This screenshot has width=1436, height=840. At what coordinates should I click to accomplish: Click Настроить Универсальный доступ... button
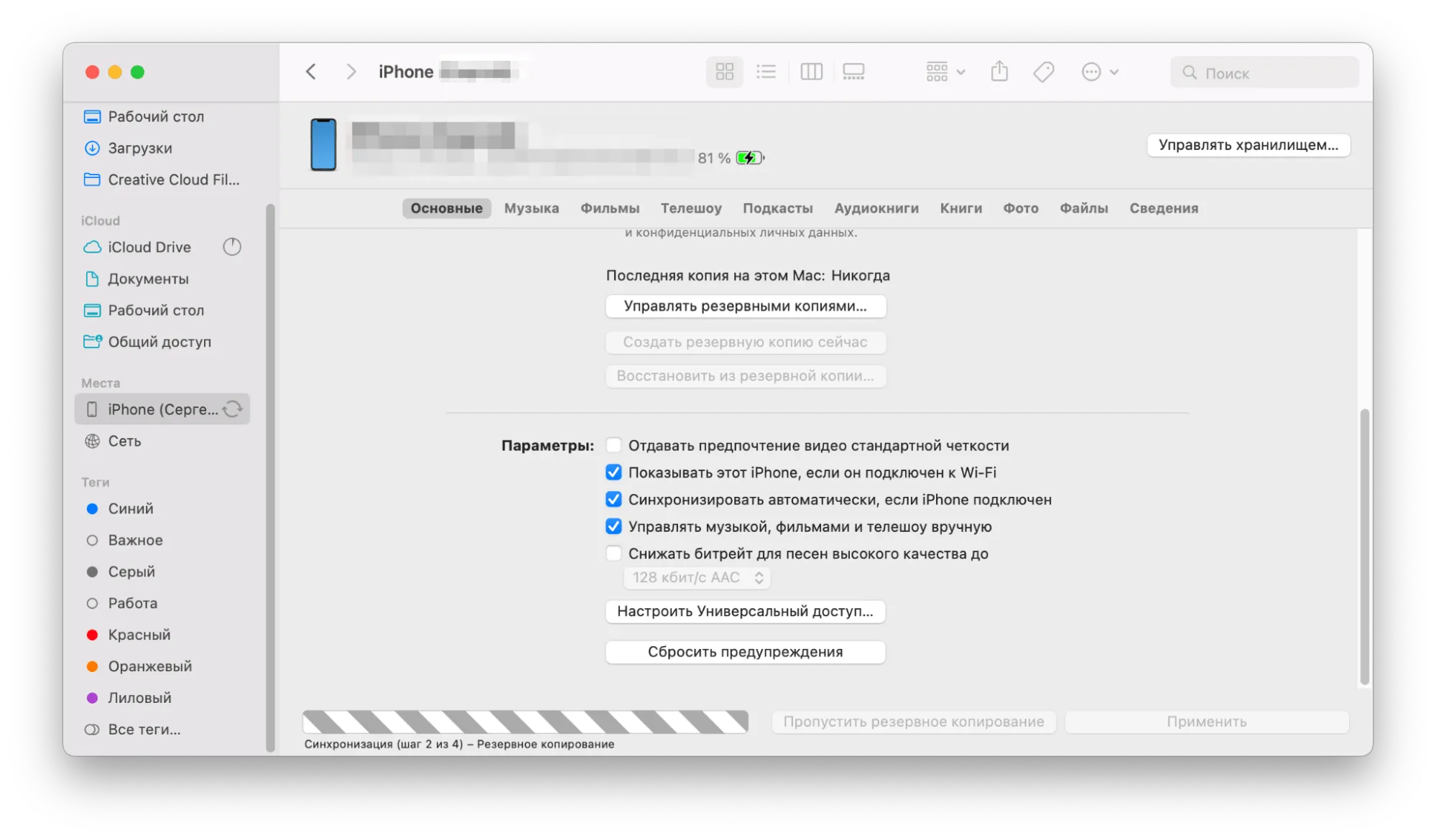[x=746, y=612]
